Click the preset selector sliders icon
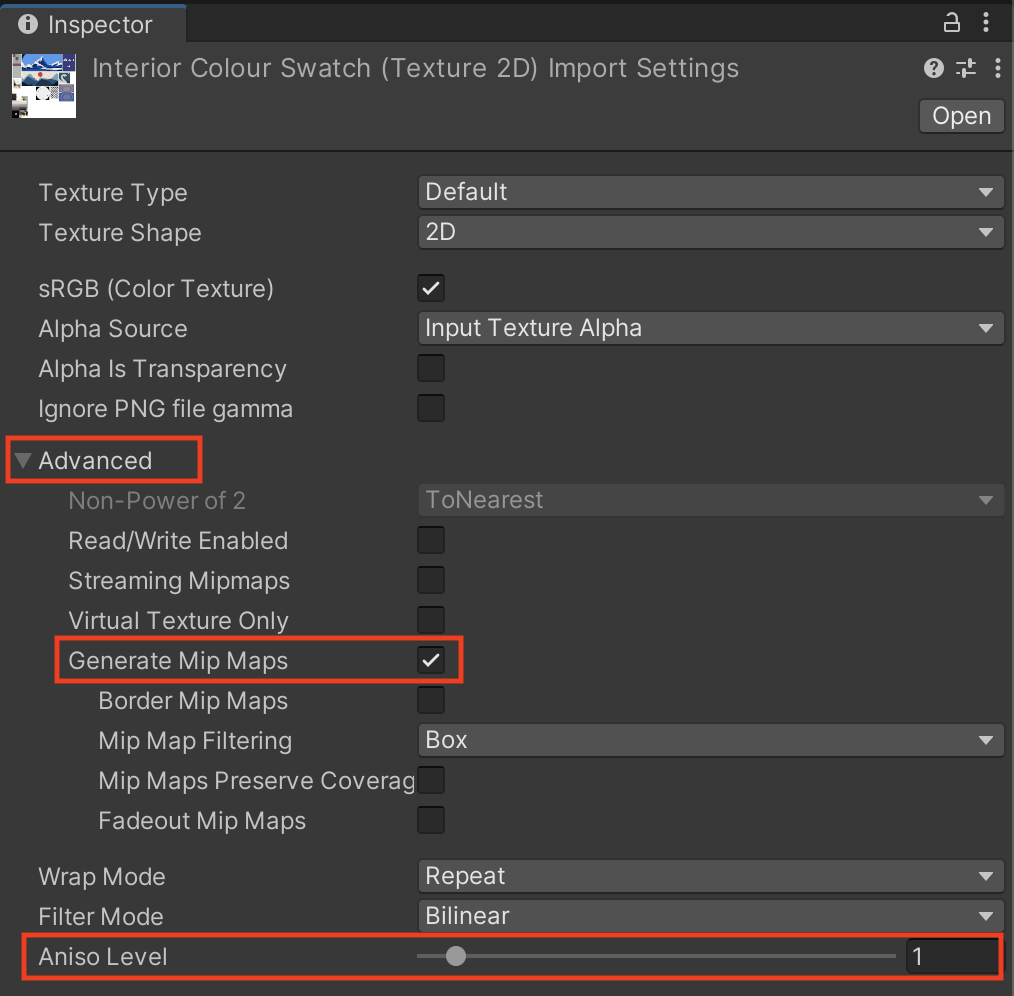 click(x=966, y=68)
